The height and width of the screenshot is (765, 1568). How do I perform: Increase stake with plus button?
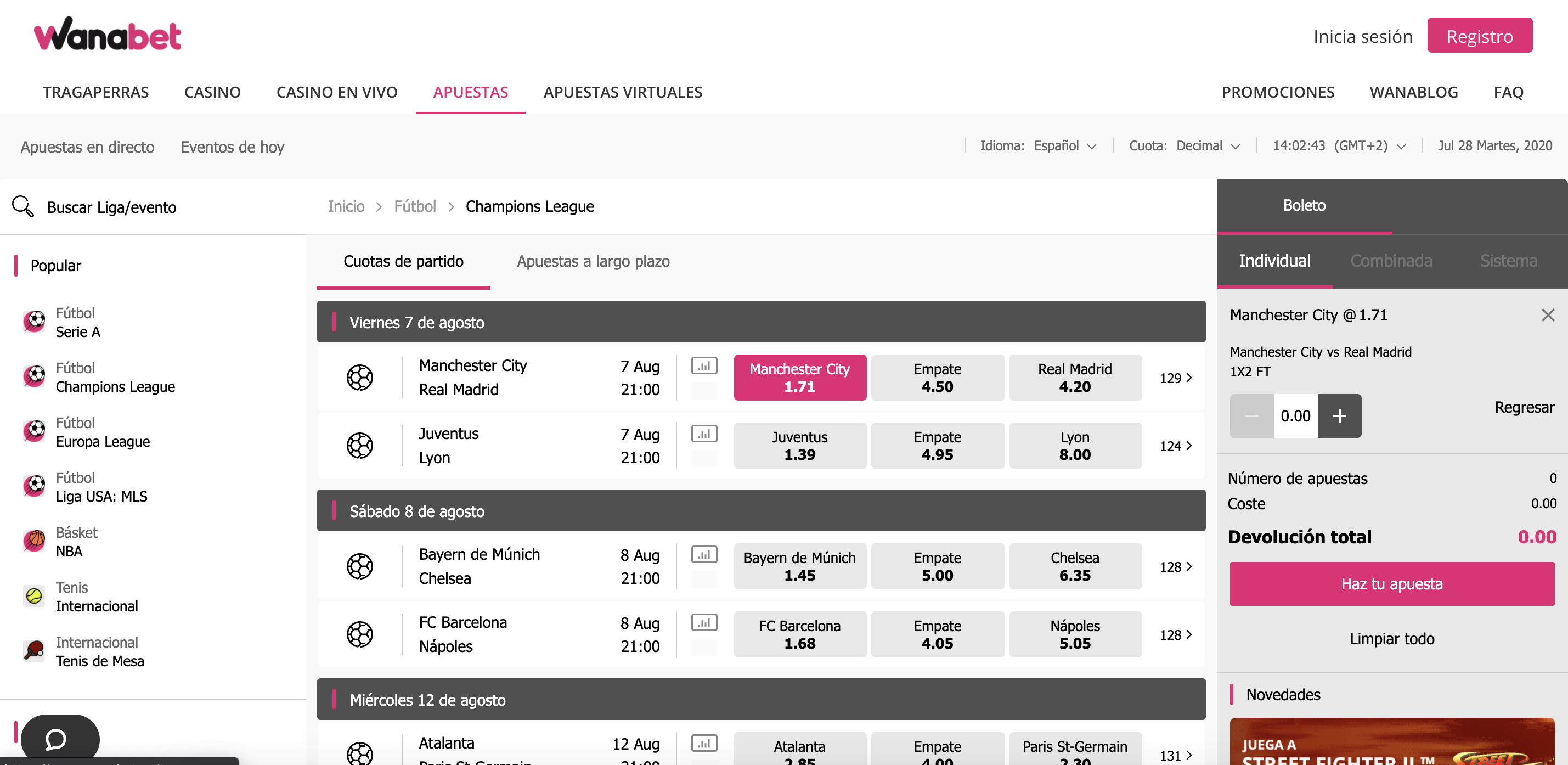(x=1339, y=416)
